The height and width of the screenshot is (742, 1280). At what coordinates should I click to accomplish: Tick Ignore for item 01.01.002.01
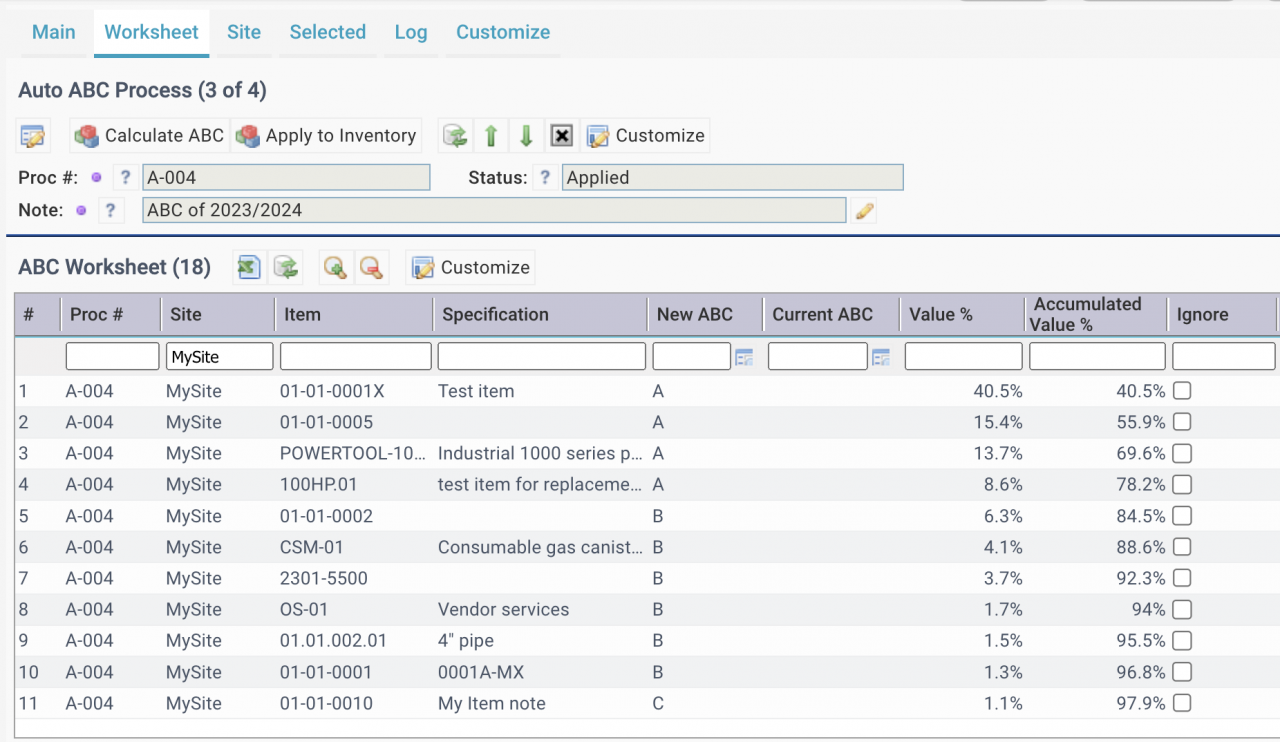[x=1182, y=640]
